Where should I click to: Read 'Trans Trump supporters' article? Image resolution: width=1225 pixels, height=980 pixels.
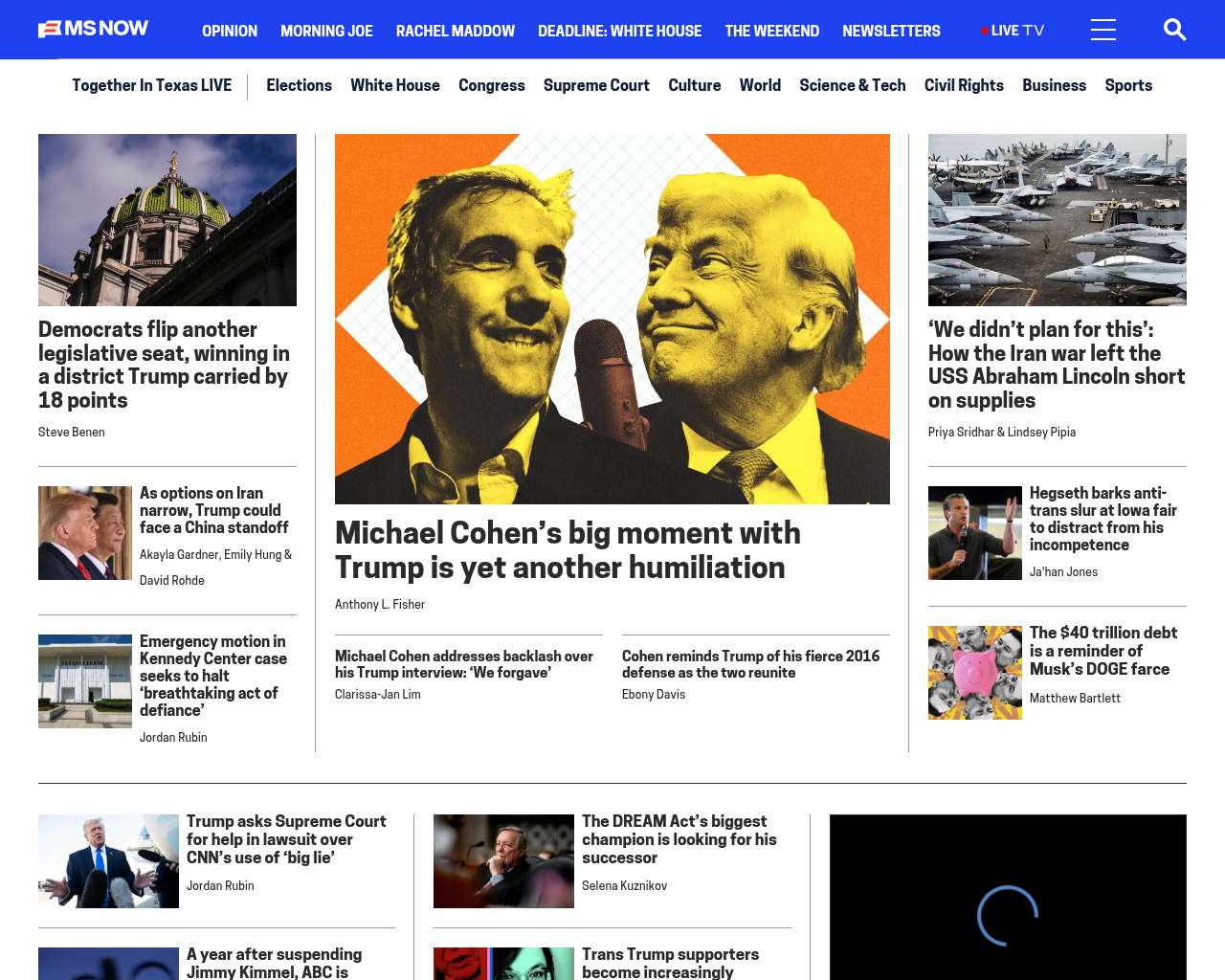click(671, 963)
